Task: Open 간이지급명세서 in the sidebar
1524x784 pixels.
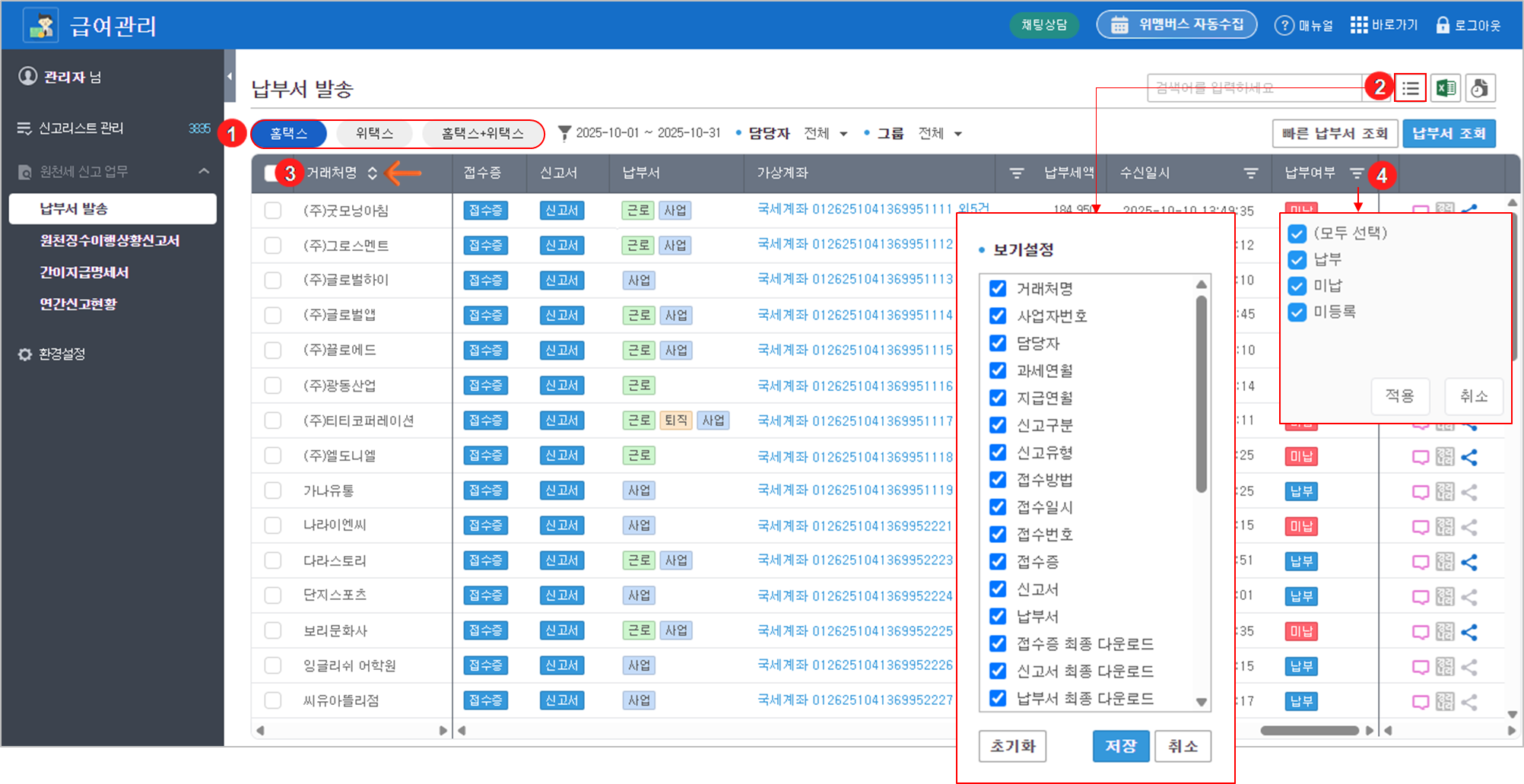Action: click(84, 272)
